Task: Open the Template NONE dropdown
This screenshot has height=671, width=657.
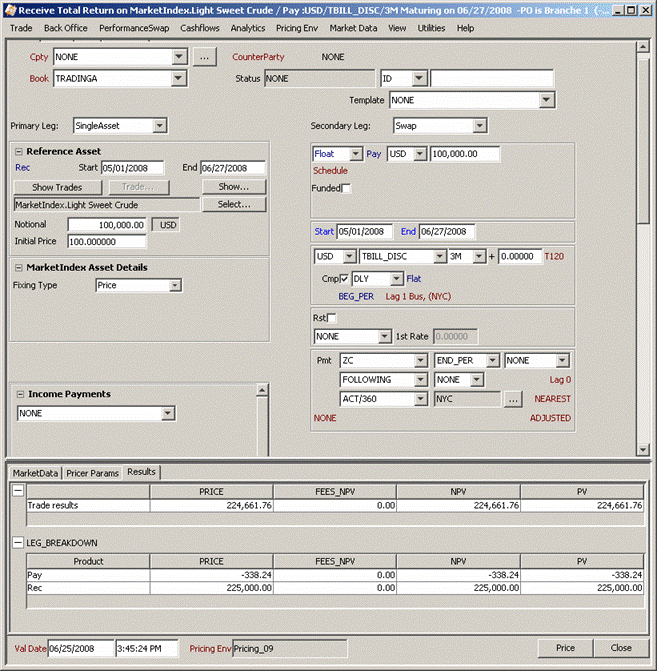Action: (x=546, y=100)
